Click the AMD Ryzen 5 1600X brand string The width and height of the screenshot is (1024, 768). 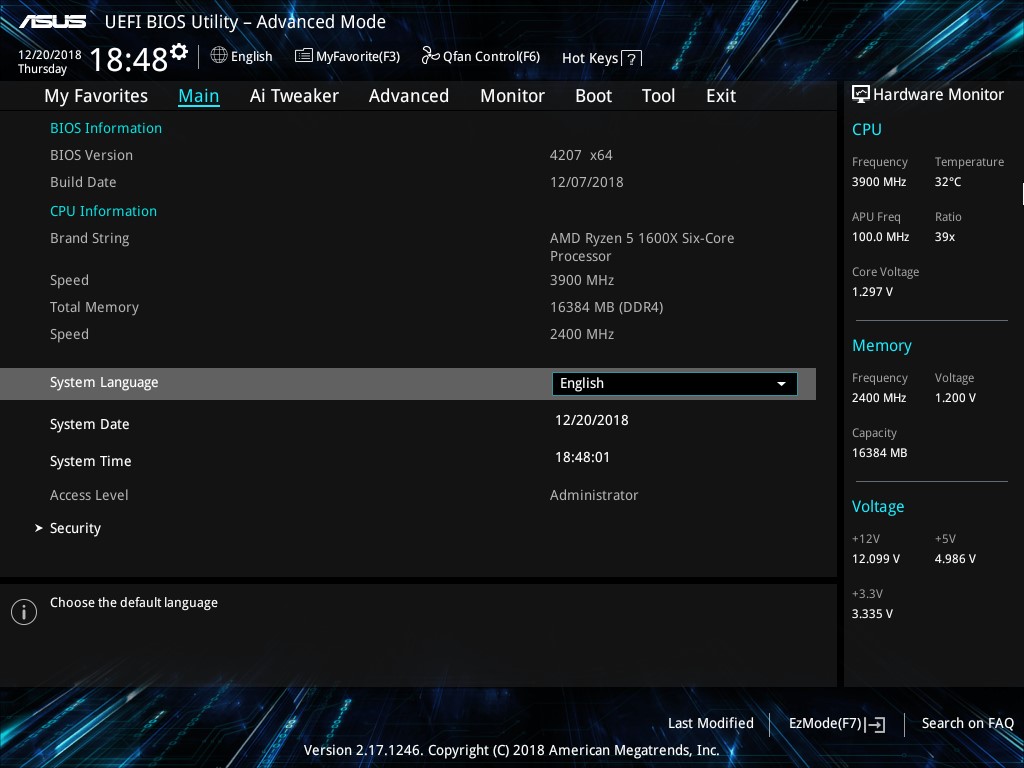(642, 247)
